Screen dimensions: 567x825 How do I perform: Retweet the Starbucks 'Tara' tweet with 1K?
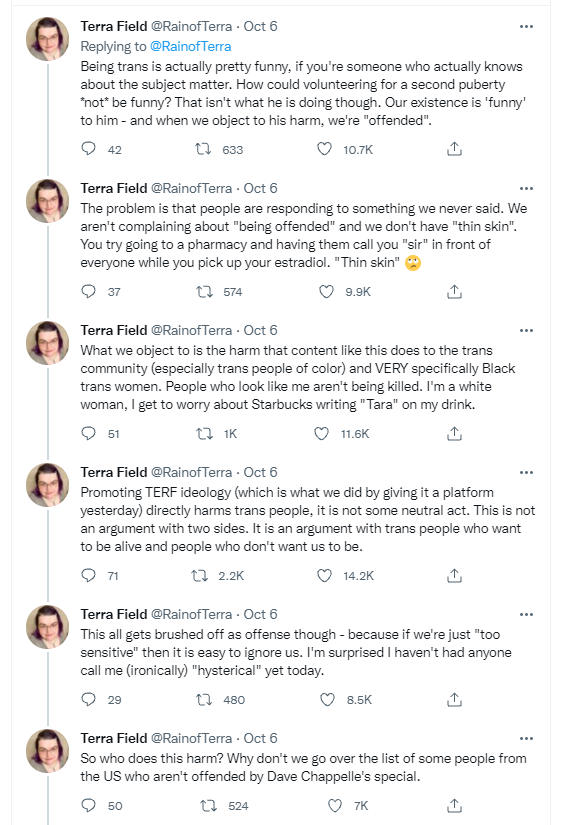[204, 434]
